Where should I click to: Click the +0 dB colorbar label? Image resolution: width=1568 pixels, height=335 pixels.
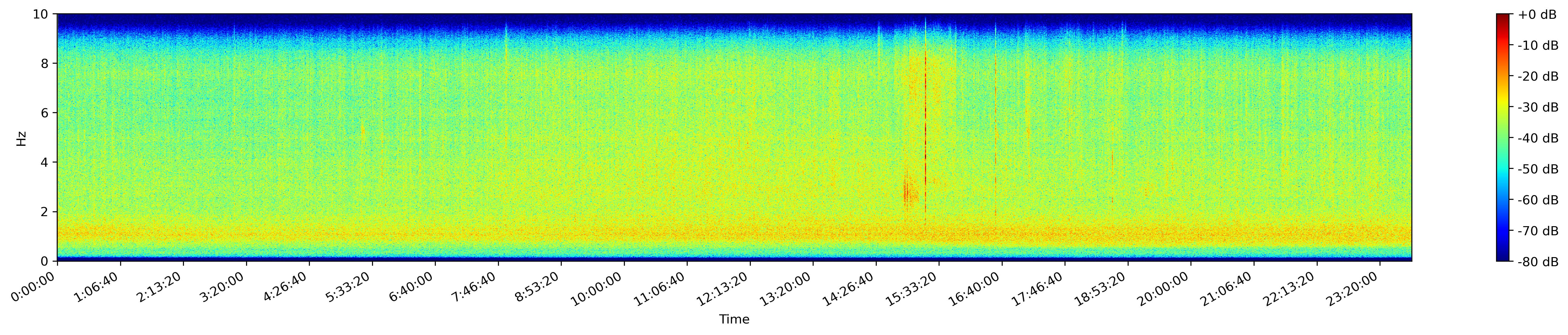1537,15
